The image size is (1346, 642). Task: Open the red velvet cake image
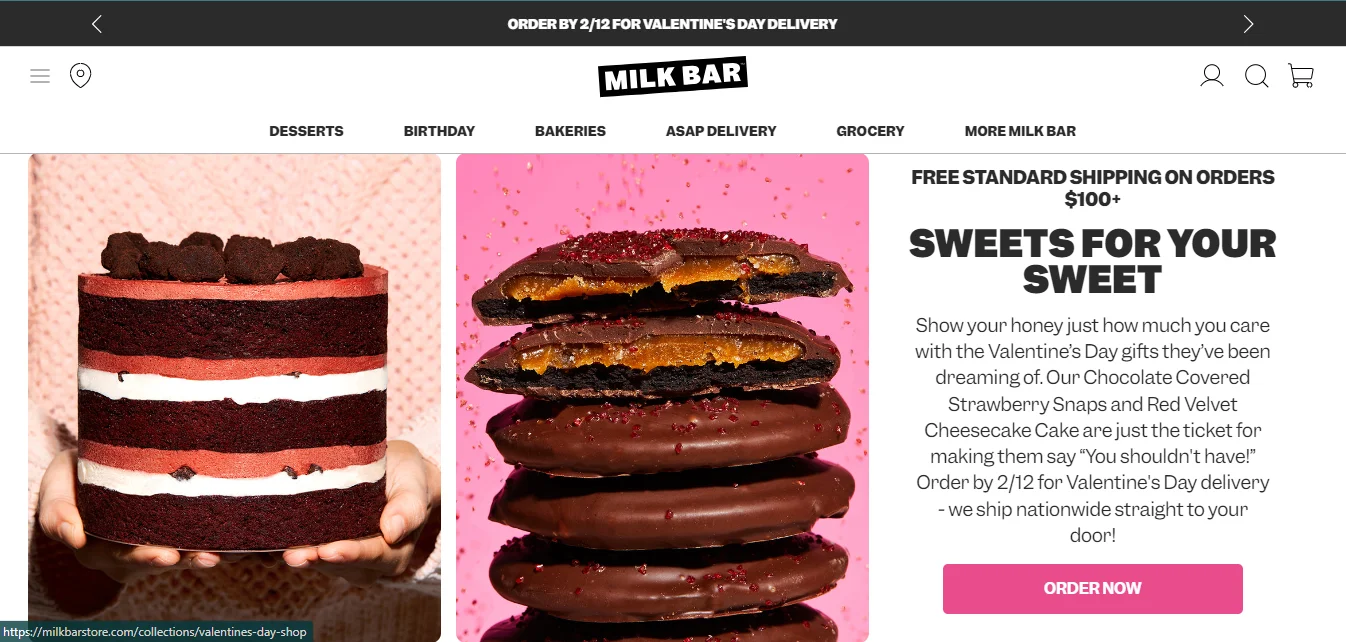[234, 397]
